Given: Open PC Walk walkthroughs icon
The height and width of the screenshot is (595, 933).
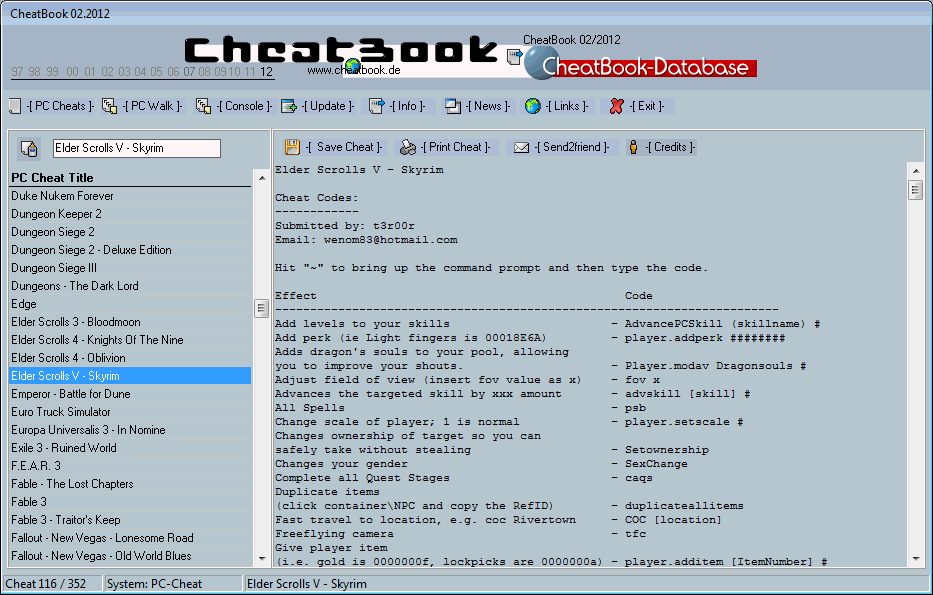Looking at the screenshot, I should tap(109, 107).
